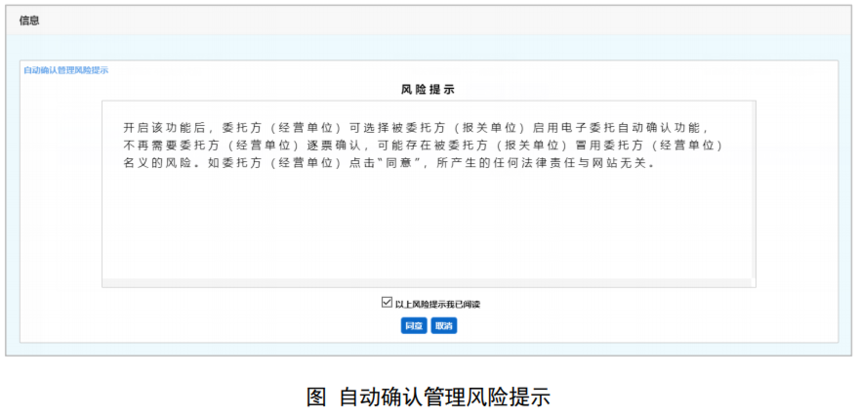Click the 取消 button
The image size is (859, 418).
tap(444, 326)
